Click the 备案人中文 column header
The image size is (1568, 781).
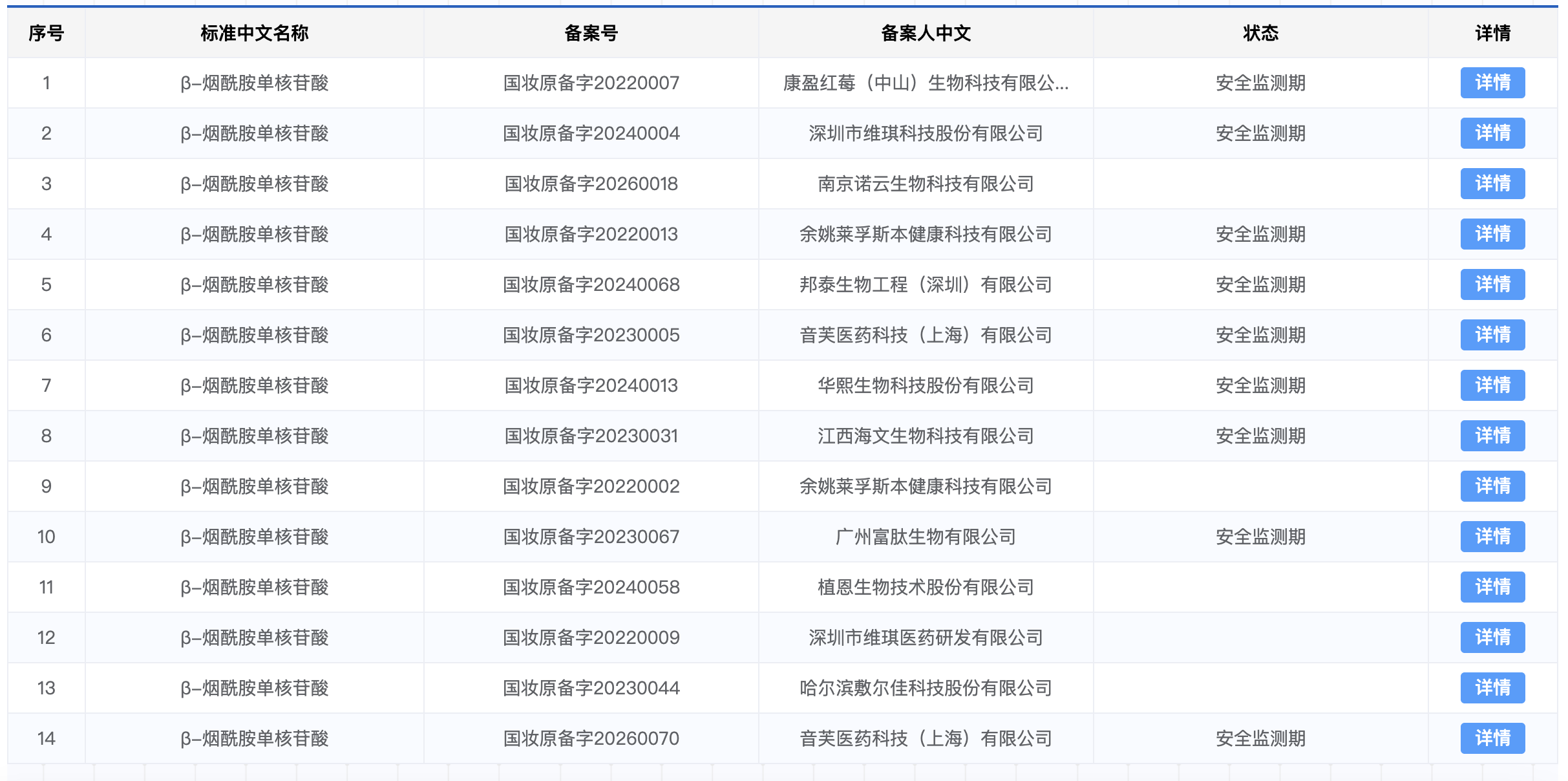(x=926, y=33)
